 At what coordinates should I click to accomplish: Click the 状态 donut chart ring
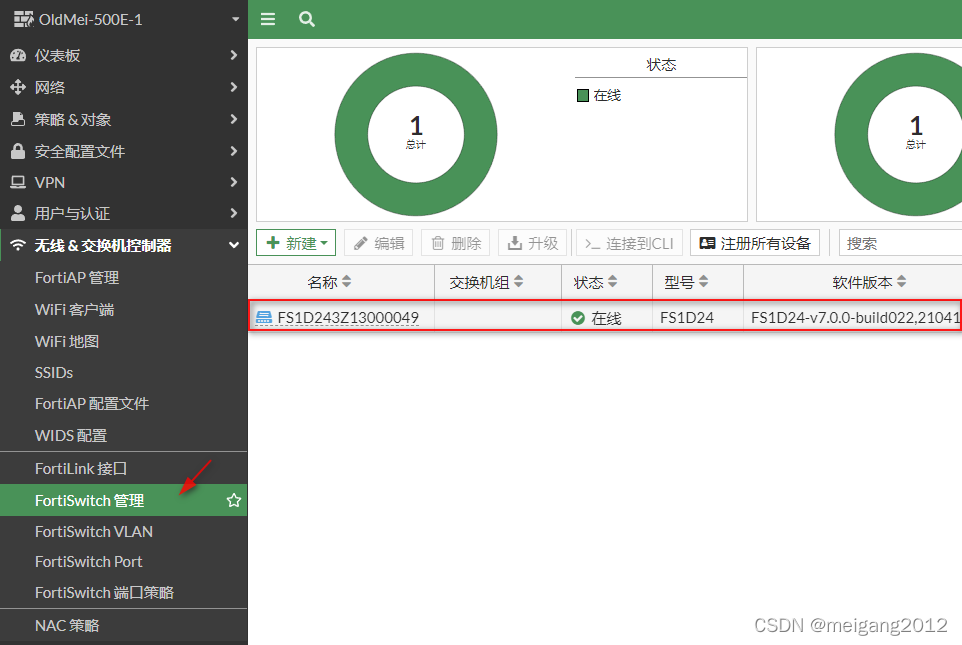pyautogui.click(x=352, y=134)
